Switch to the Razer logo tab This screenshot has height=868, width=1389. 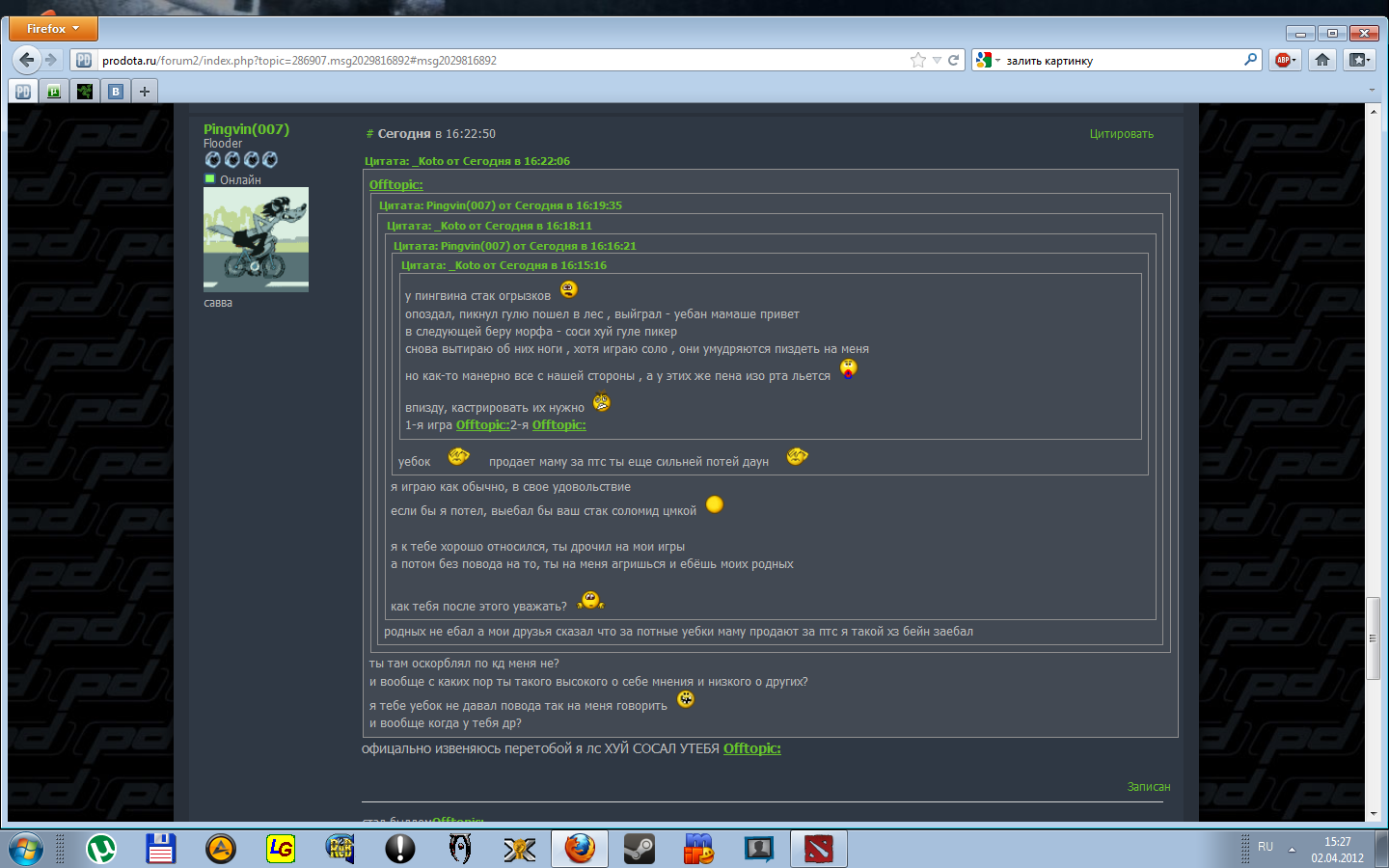85,92
